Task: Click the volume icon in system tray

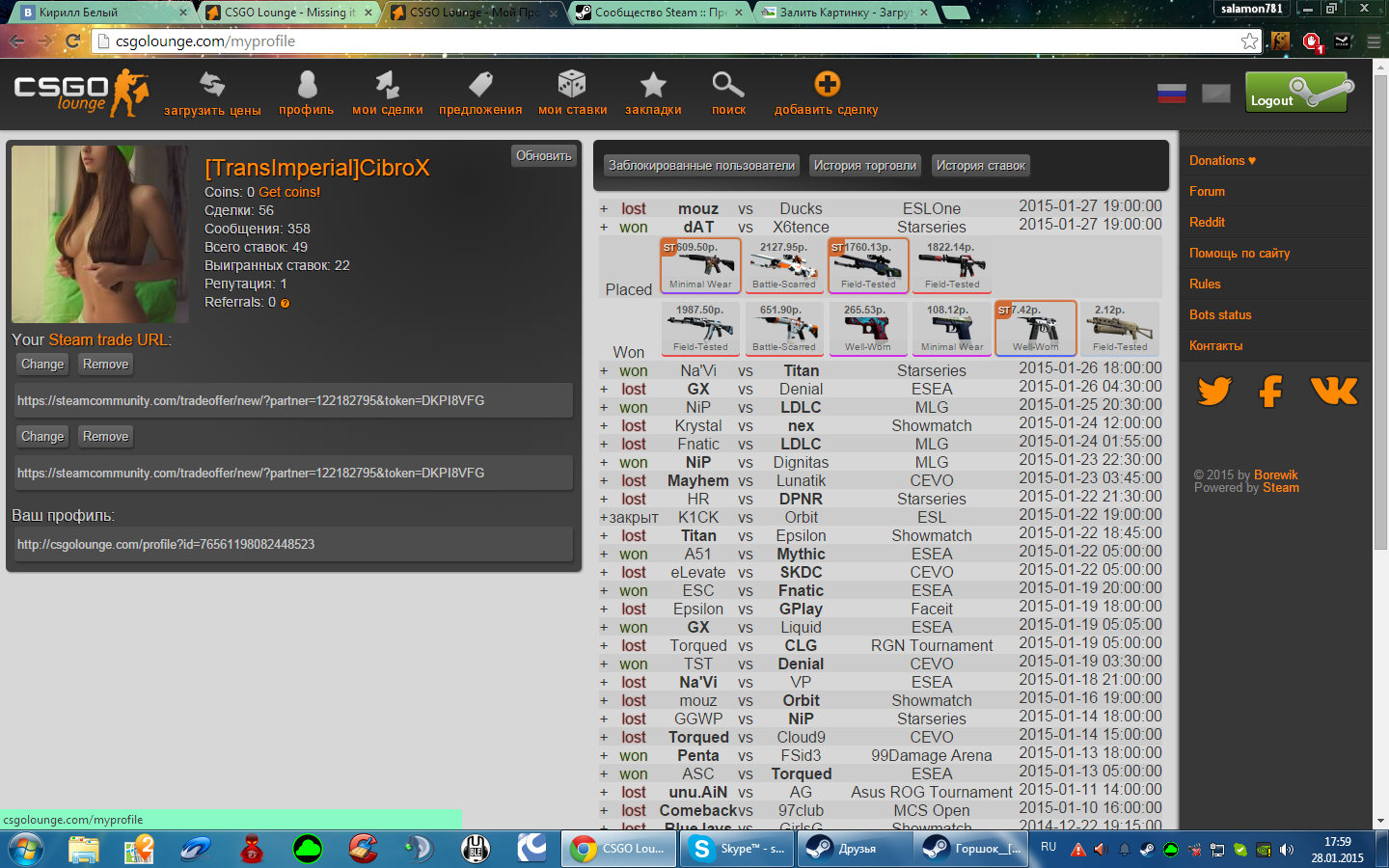Action: pos(1286,850)
